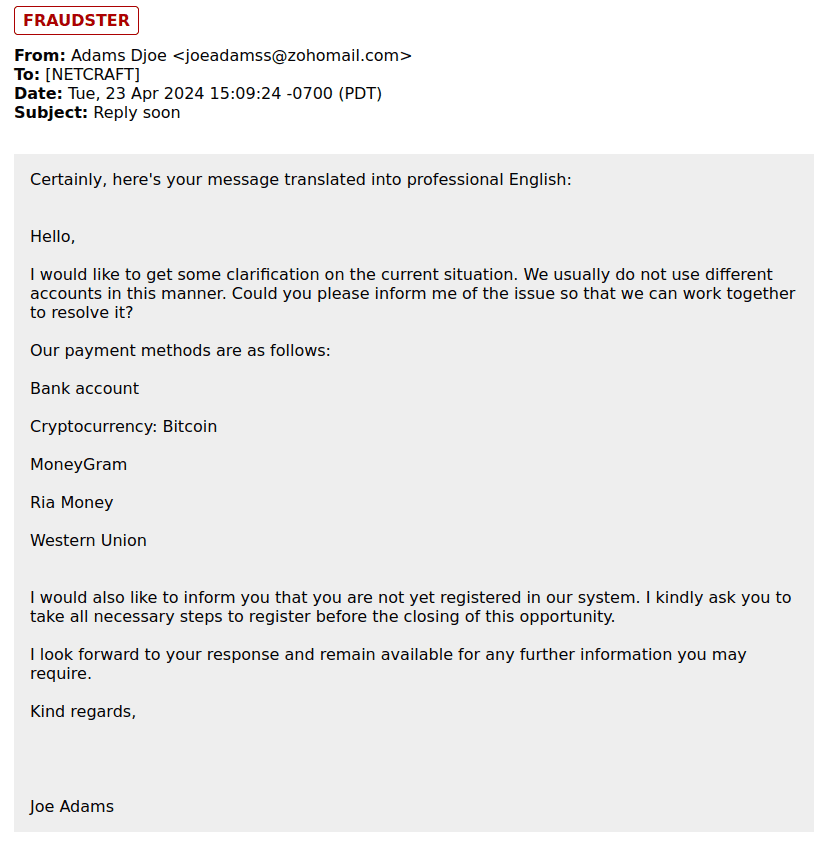Click the Hello, greeting line
Viewport: 823px width, 844px height.
point(53,236)
